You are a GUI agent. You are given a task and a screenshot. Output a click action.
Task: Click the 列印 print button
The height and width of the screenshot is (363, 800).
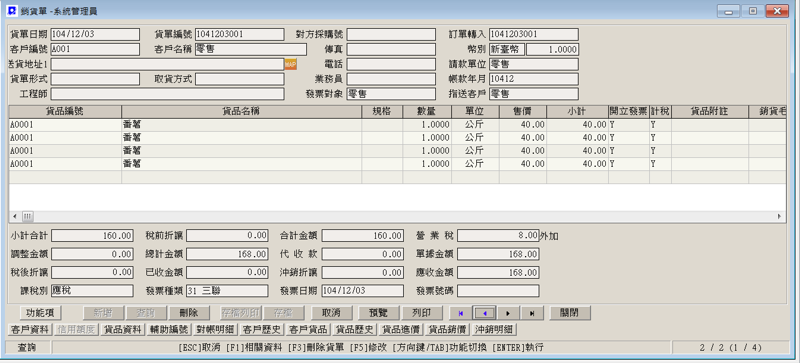click(x=421, y=313)
